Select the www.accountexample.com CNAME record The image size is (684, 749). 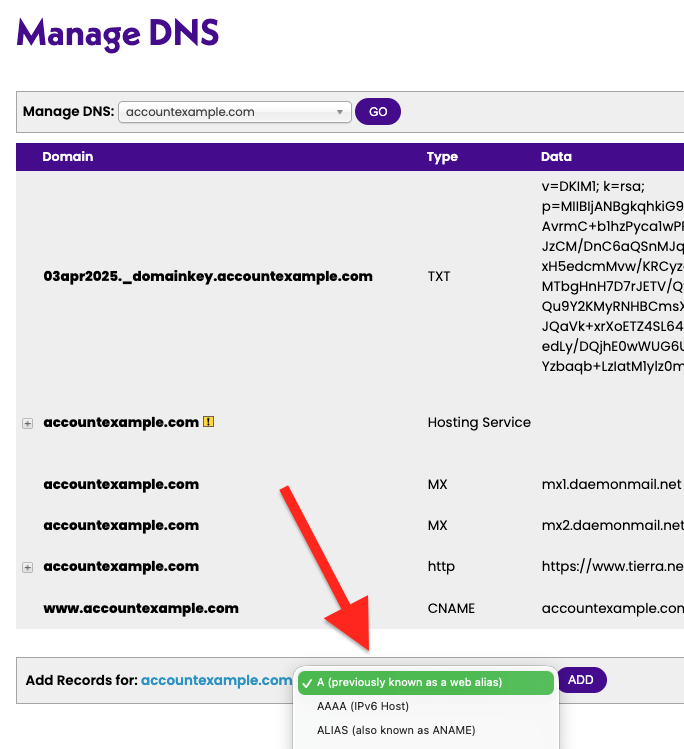[141, 608]
